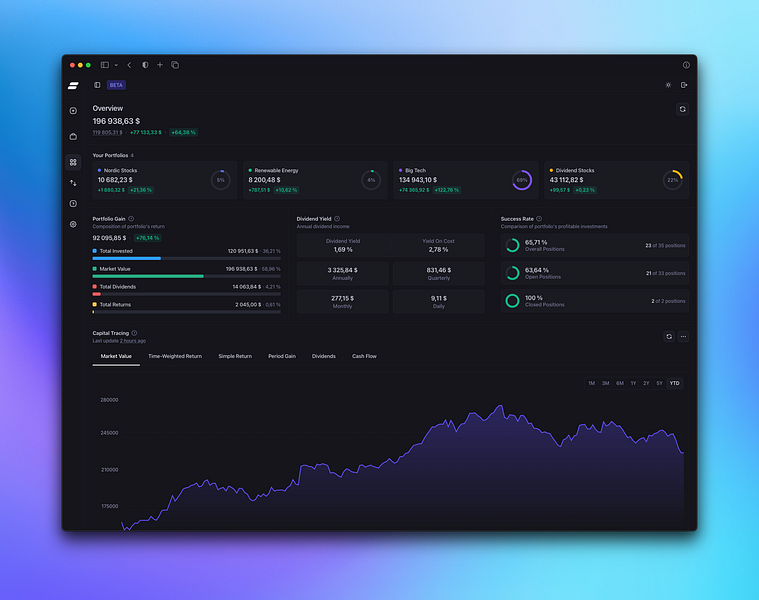Switch to the Cash Flow tab
The height and width of the screenshot is (600, 759).
[x=364, y=356]
